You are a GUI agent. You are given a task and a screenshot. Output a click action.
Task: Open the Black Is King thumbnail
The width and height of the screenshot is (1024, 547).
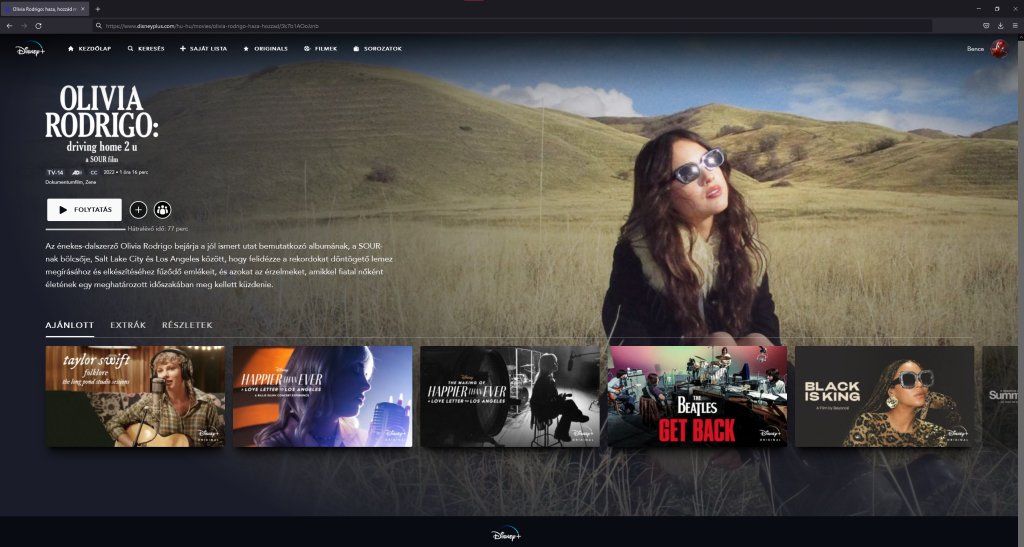coord(885,396)
